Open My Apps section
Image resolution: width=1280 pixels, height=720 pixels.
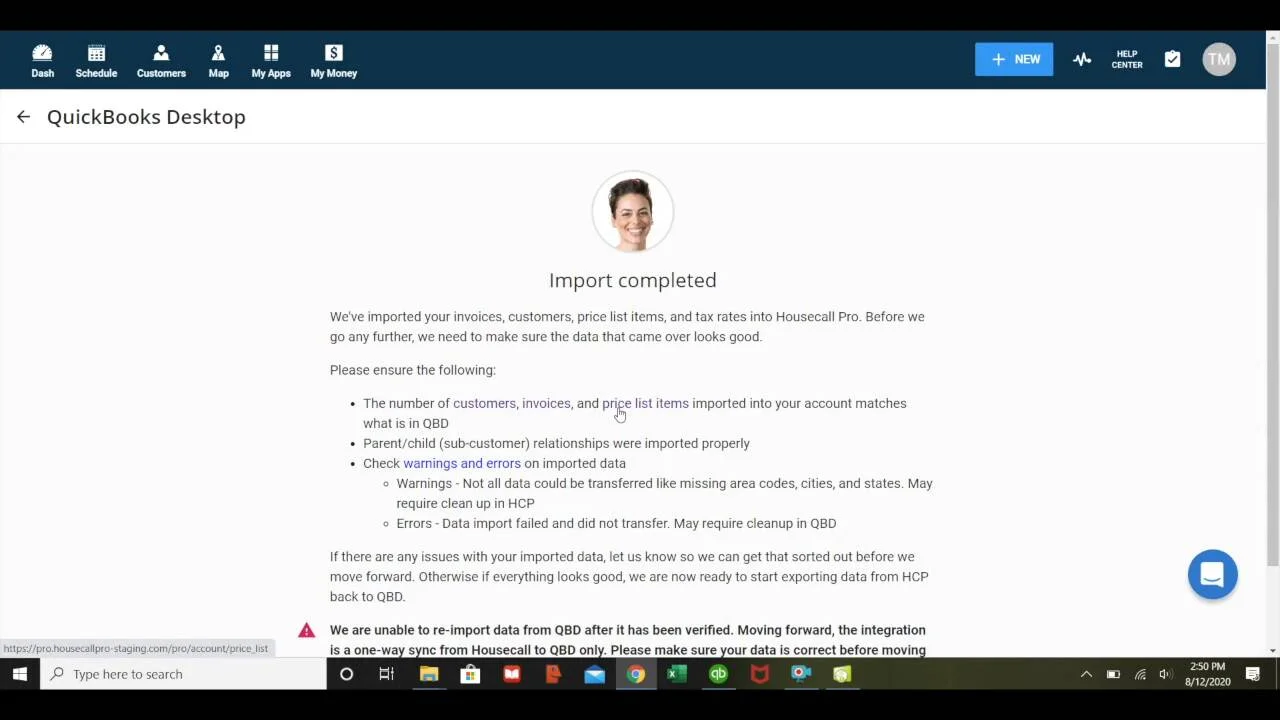[x=271, y=60]
